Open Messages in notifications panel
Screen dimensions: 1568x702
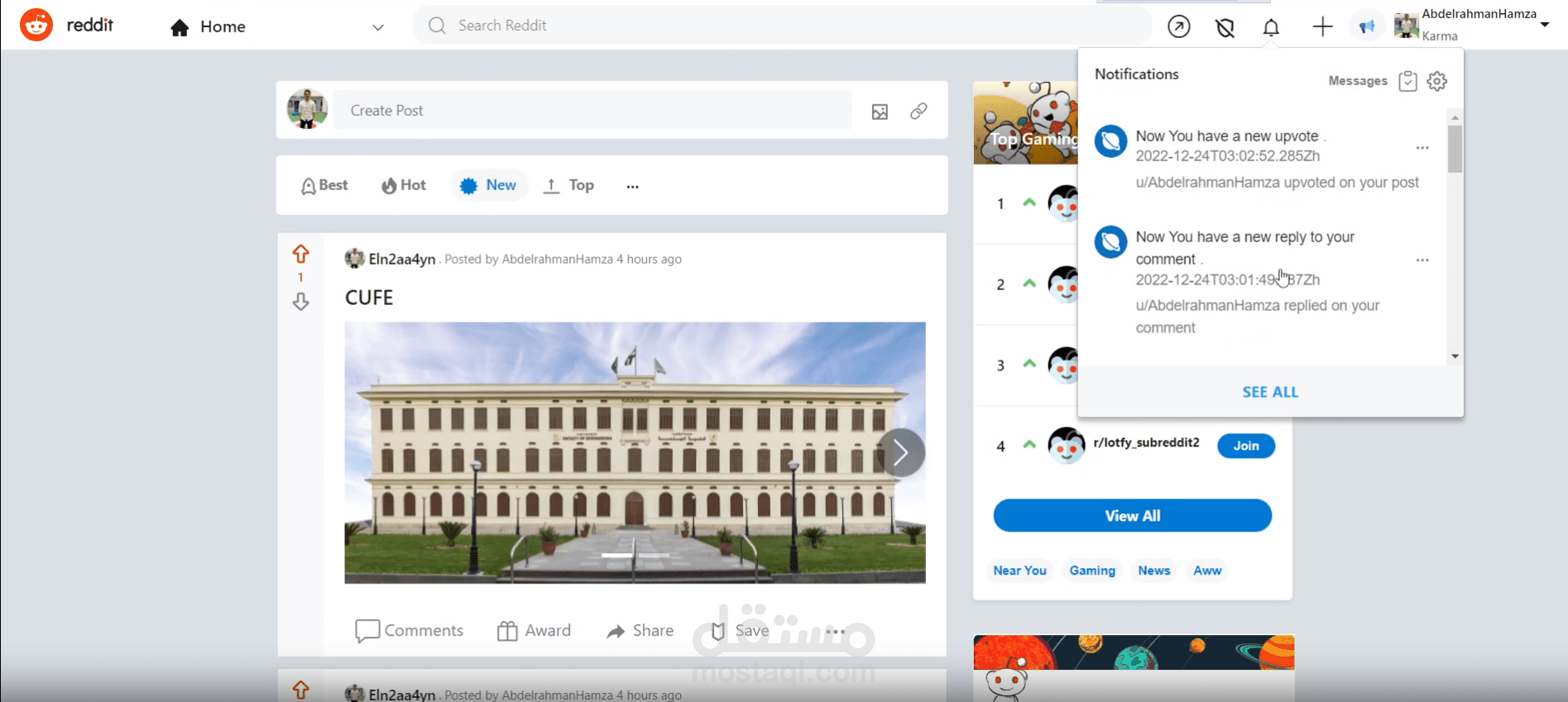click(x=1358, y=81)
